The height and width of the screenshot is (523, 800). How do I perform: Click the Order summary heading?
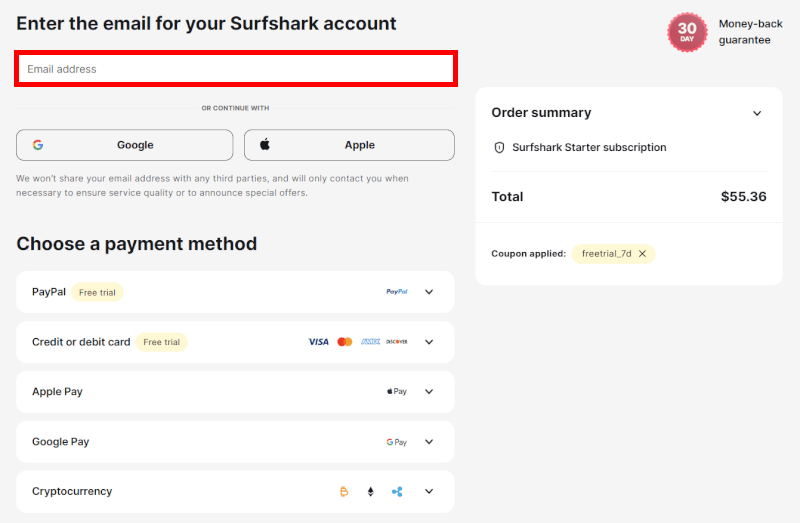(x=541, y=113)
